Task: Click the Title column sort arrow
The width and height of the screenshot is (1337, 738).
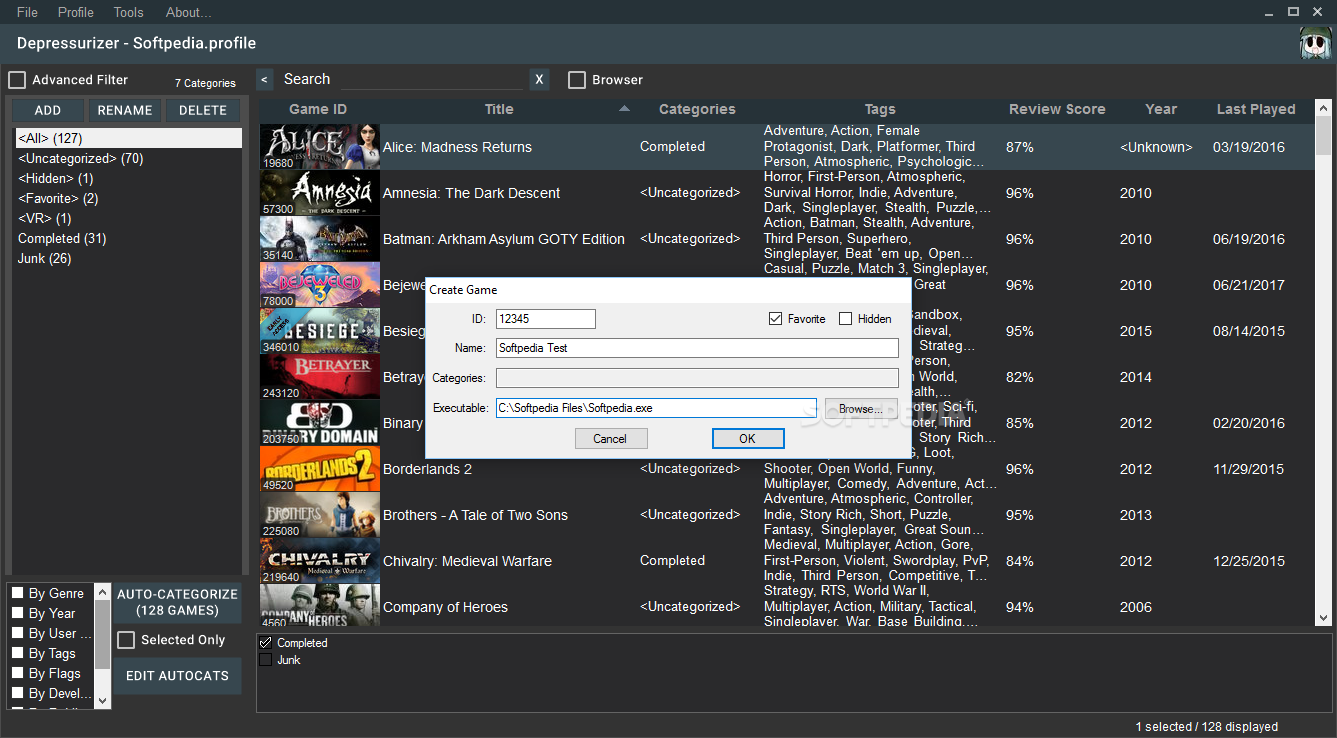Action: point(624,108)
